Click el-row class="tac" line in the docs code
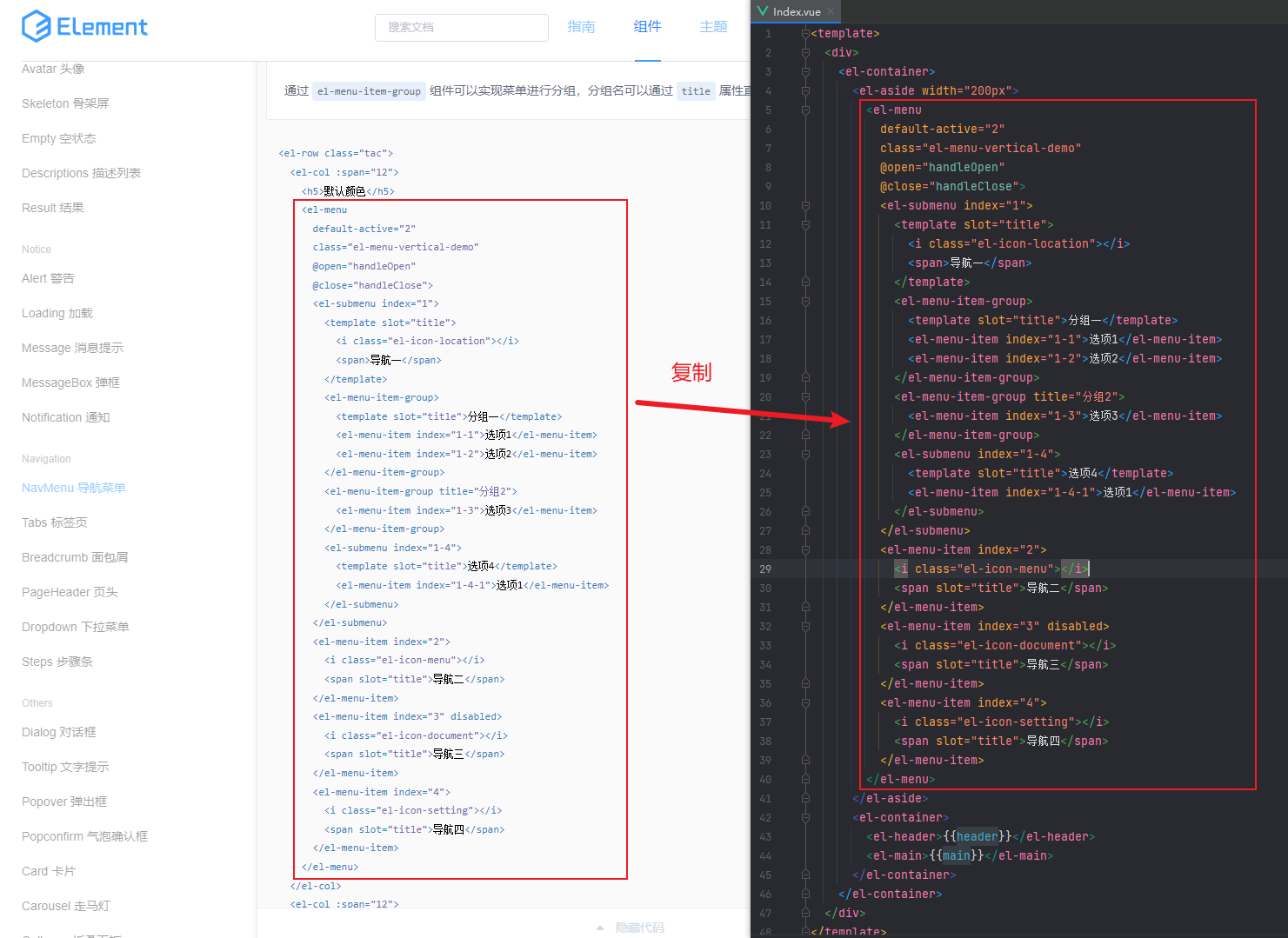1288x938 pixels. pos(336,153)
